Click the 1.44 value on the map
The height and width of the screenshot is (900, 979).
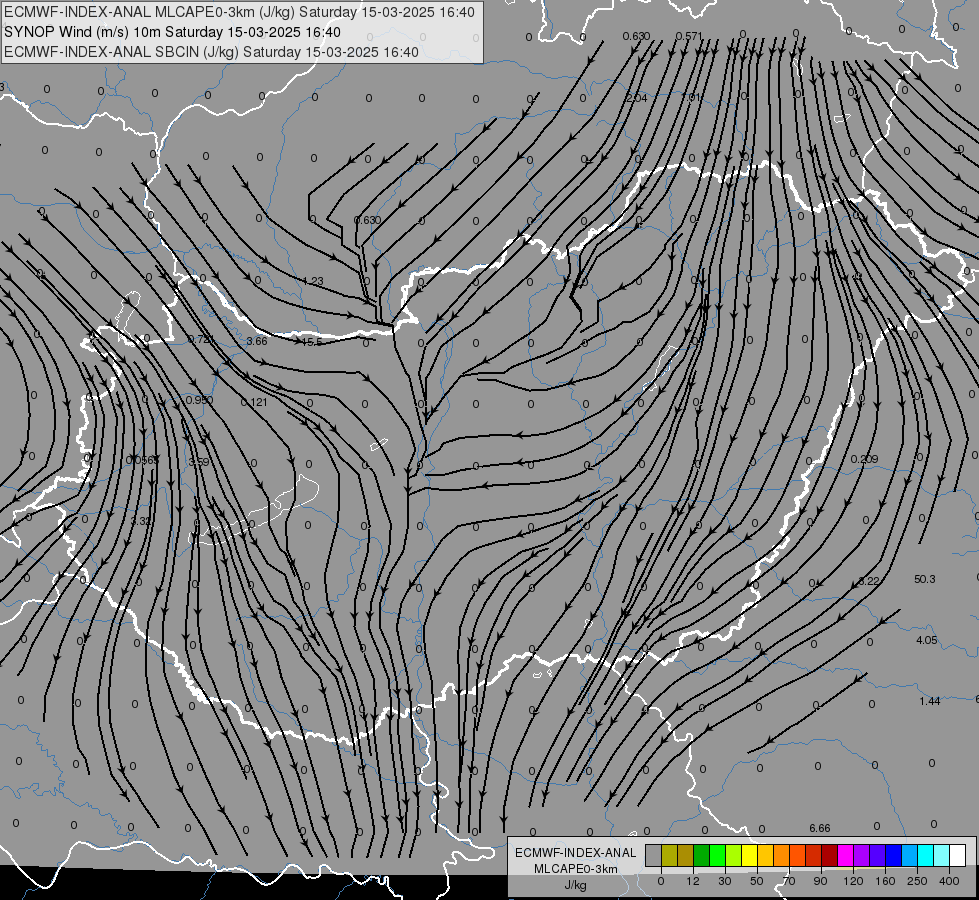click(x=930, y=701)
